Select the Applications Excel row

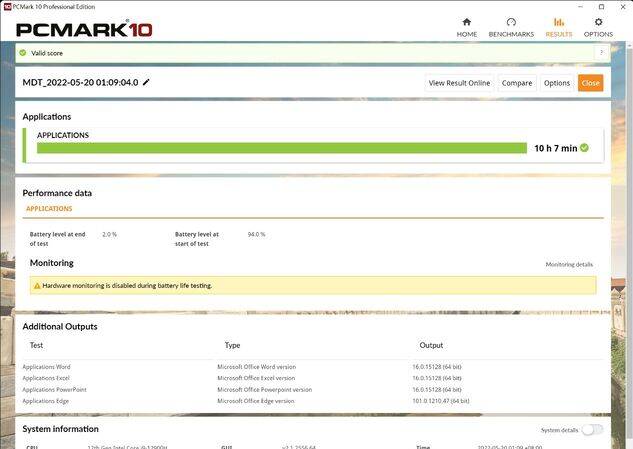(312, 378)
